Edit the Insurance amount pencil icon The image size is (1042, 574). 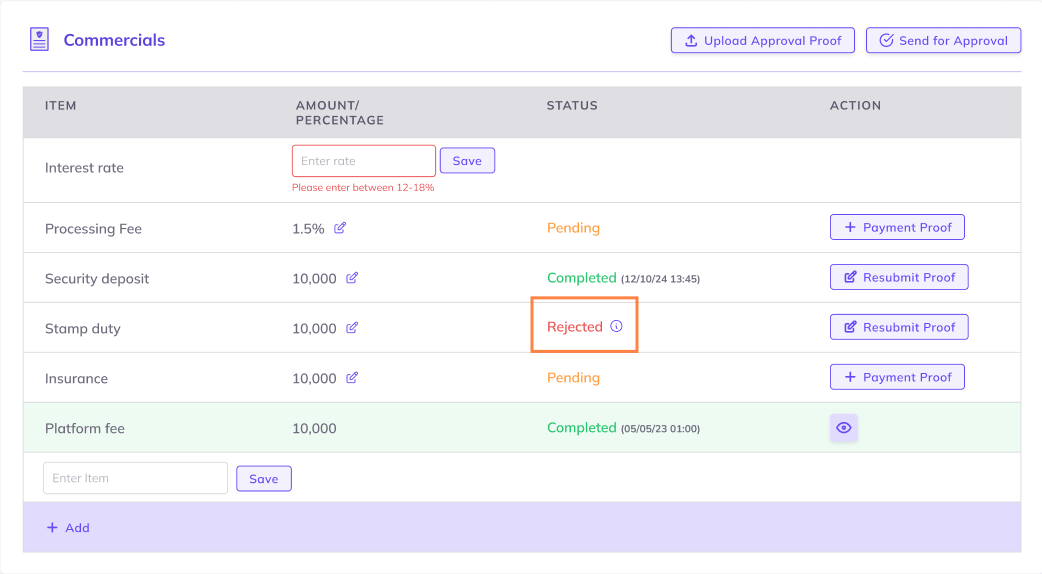click(x=352, y=378)
